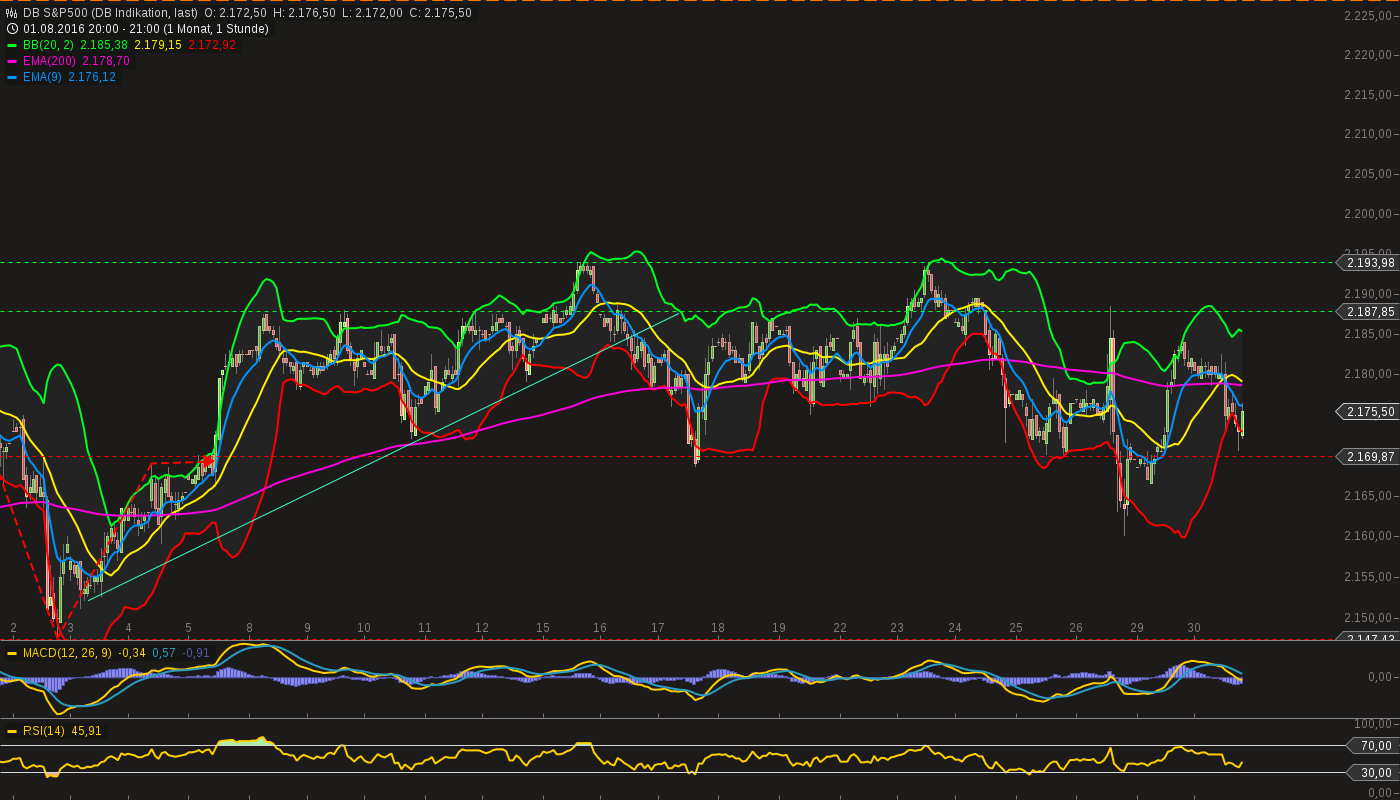Click the green 2.193,98 price level tag
The width and height of the screenshot is (1400, 800).
pos(1368,263)
